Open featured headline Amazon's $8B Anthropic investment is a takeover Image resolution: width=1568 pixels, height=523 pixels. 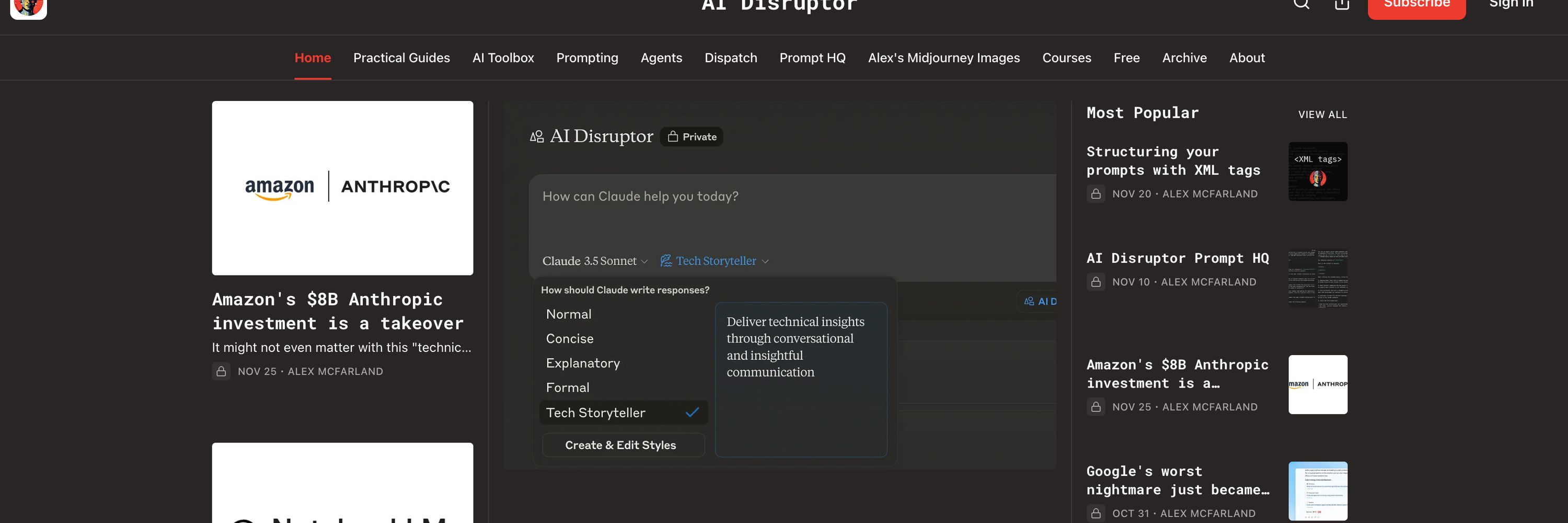click(x=338, y=311)
